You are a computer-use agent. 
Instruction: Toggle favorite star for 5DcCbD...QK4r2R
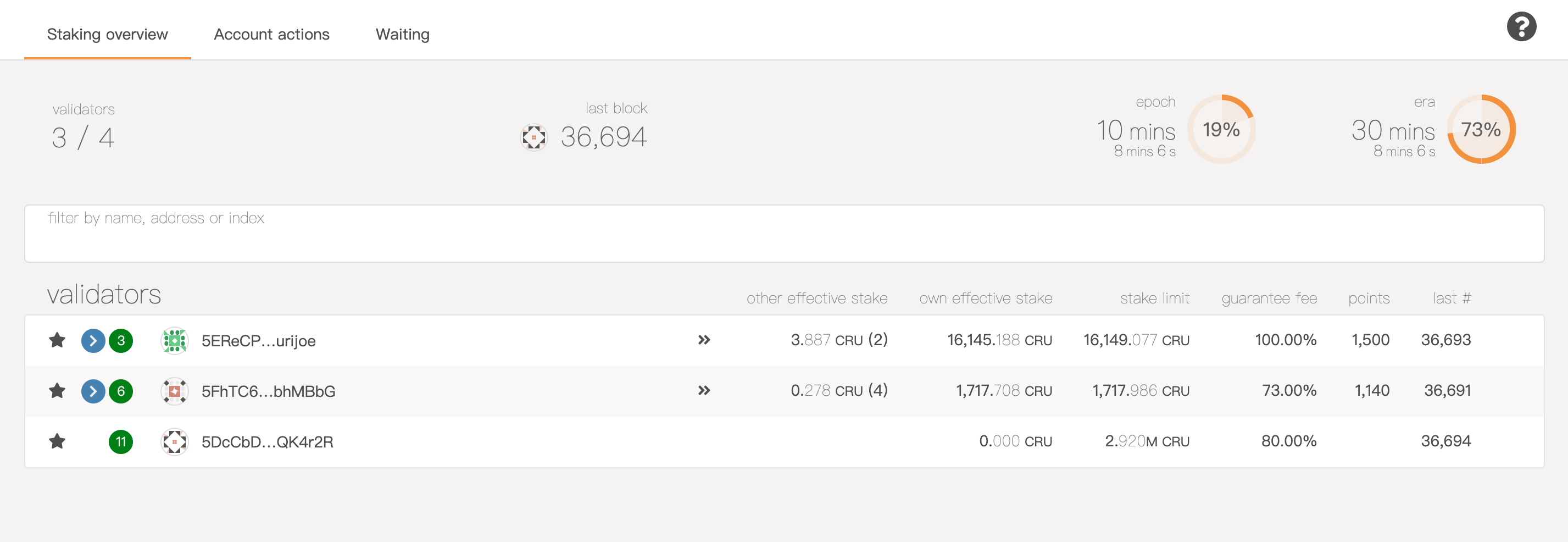click(57, 441)
